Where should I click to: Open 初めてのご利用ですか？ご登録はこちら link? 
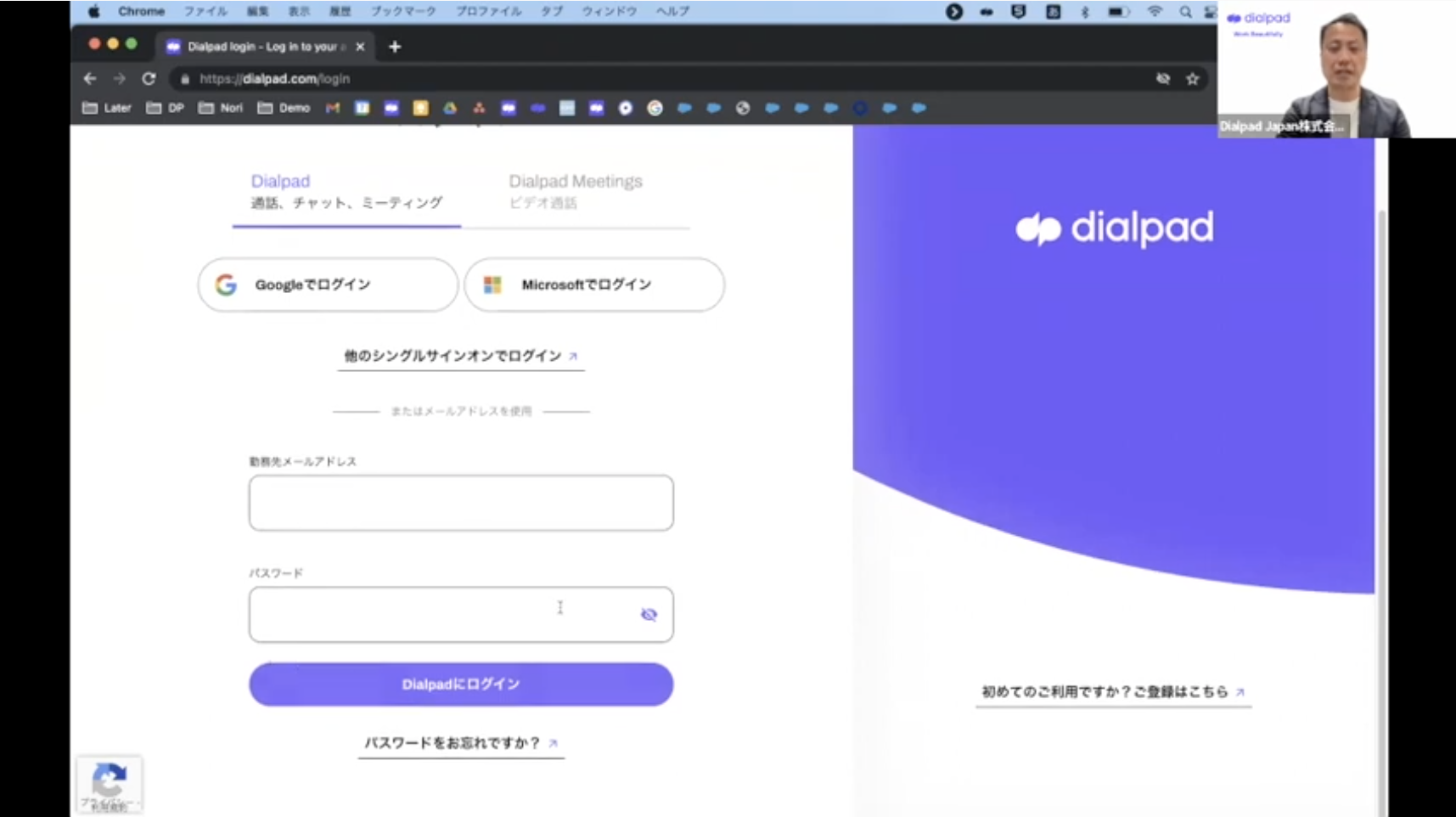click(x=1113, y=692)
